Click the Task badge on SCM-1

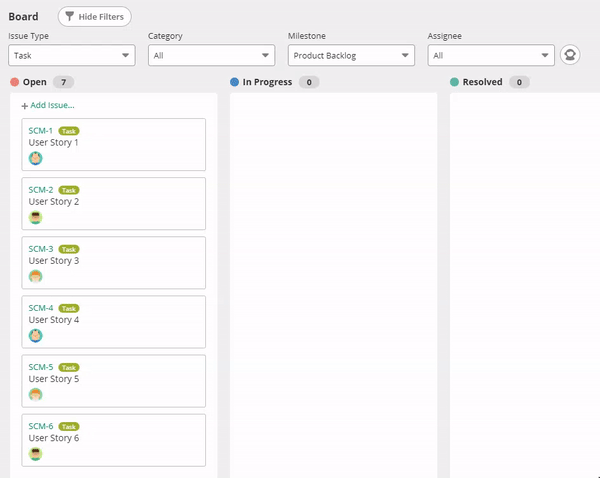click(69, 131)
